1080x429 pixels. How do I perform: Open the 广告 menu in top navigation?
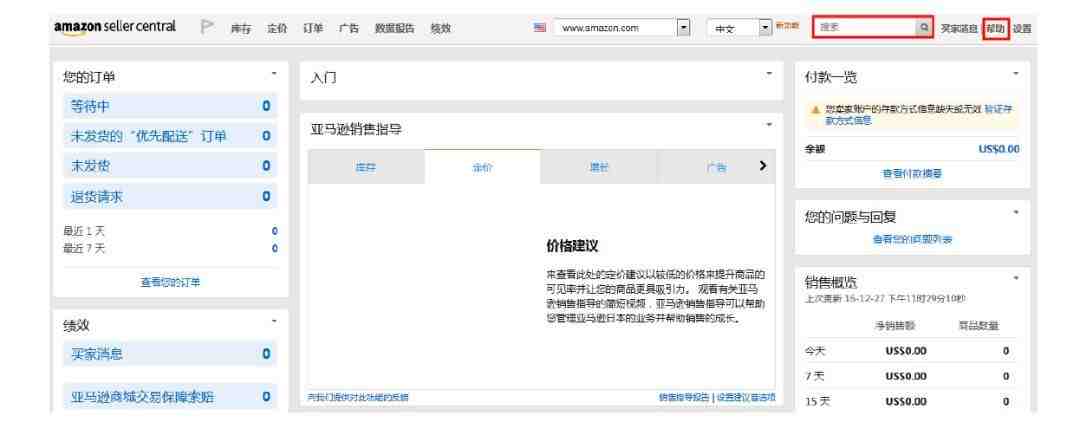[349, 28]
